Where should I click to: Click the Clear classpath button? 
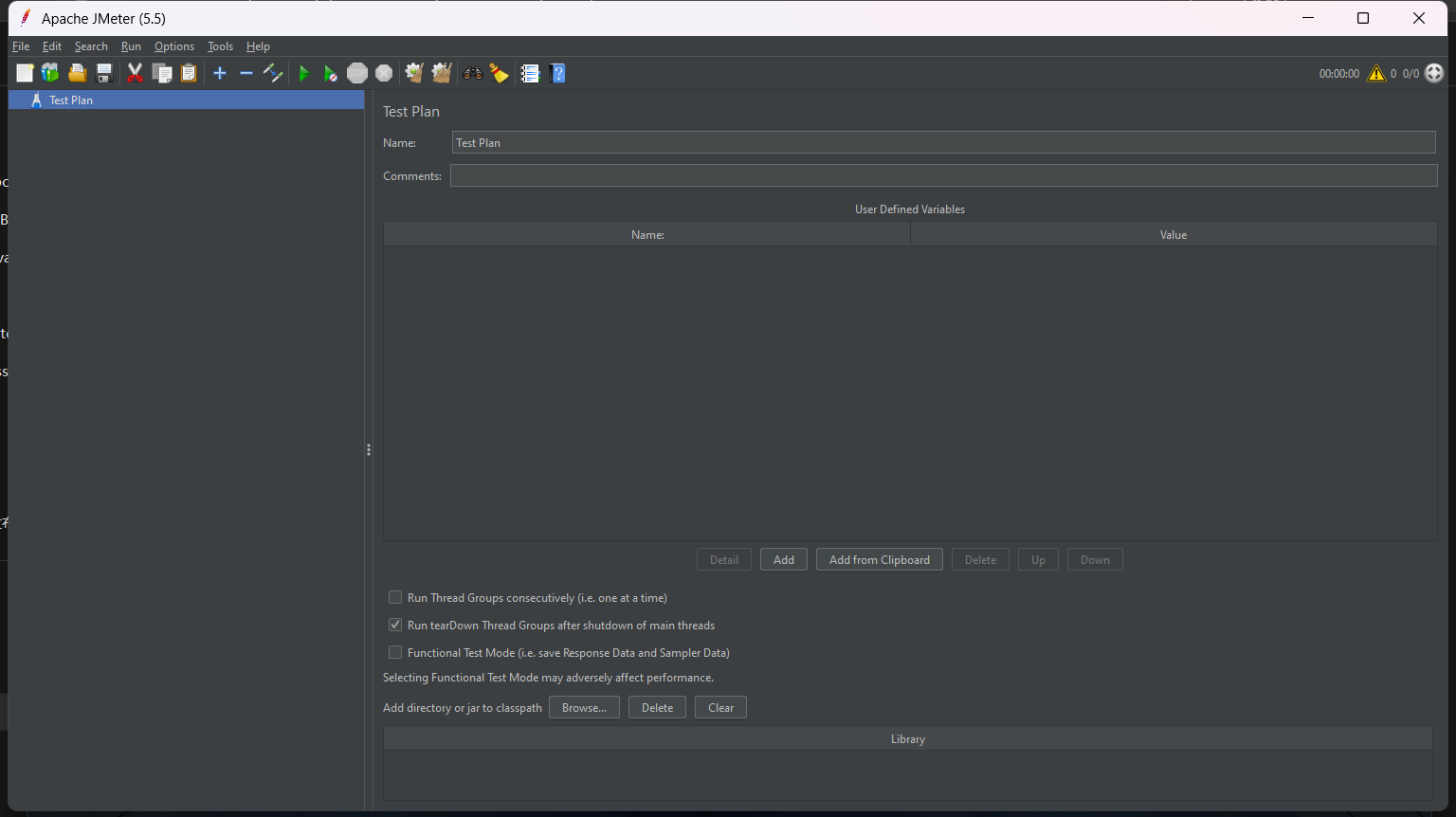[720, 708]
